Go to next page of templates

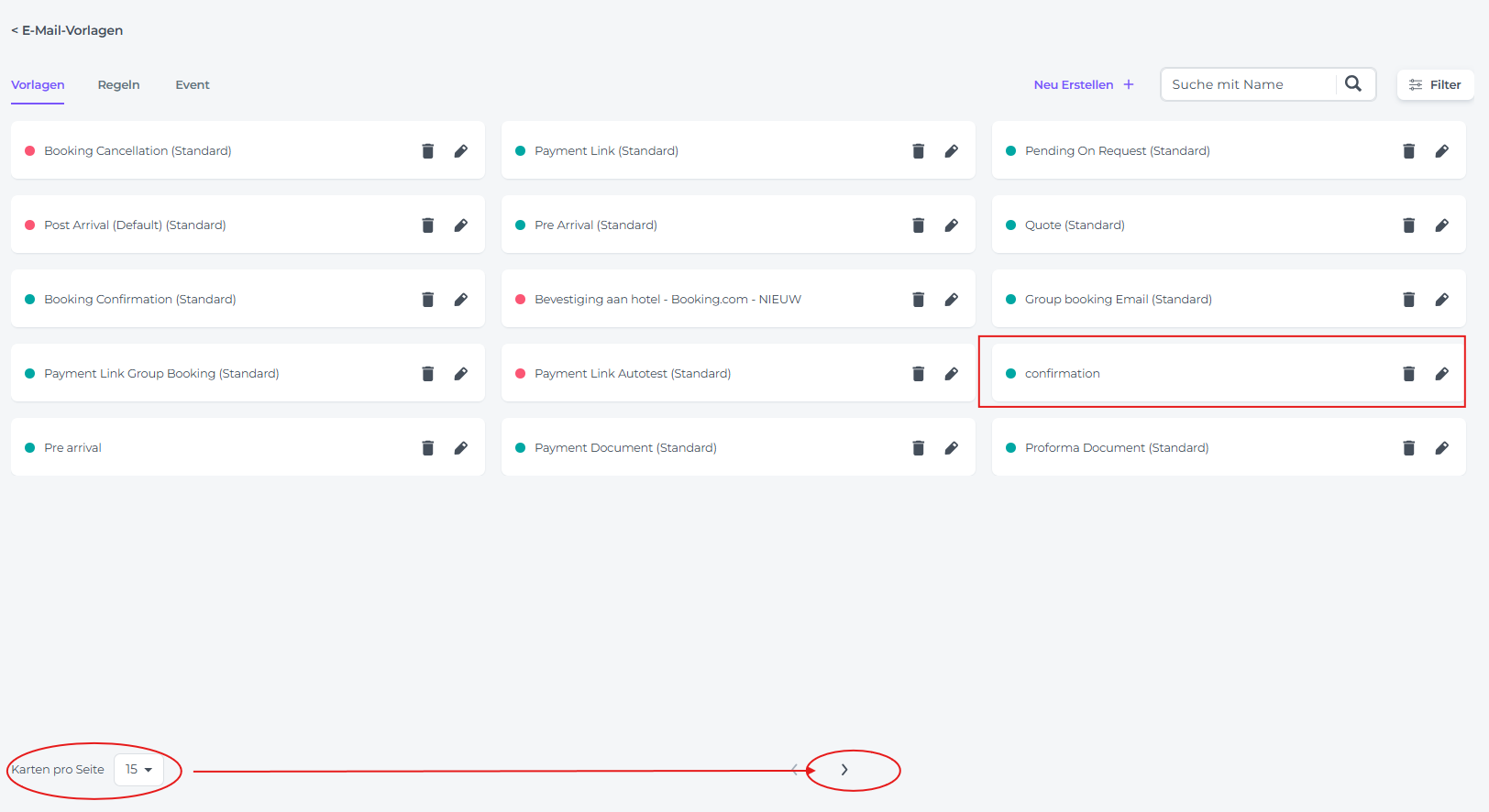844,770
